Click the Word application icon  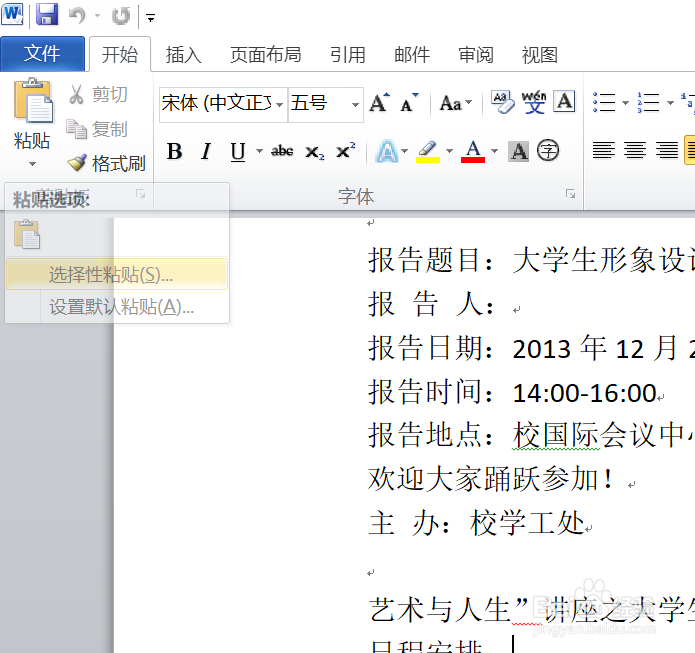[x=12, y=14]
